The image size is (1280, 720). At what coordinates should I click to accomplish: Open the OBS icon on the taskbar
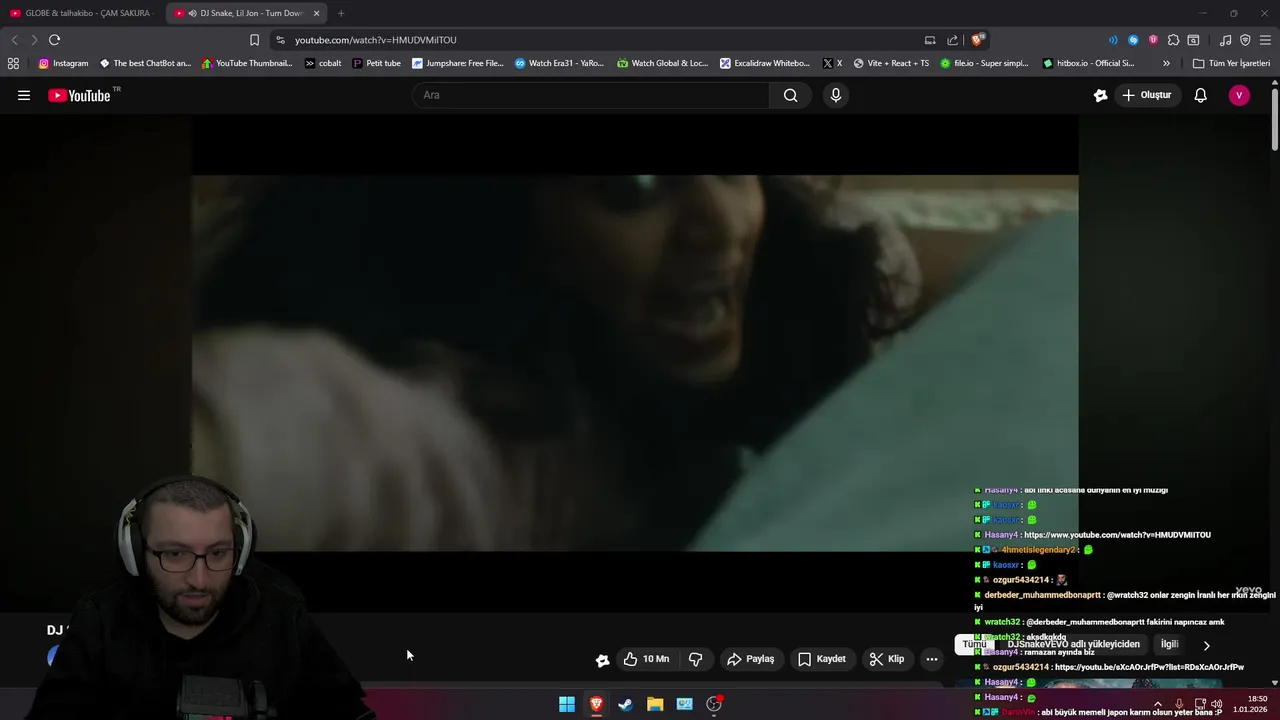pyautogui.click(x=714, y=704)
